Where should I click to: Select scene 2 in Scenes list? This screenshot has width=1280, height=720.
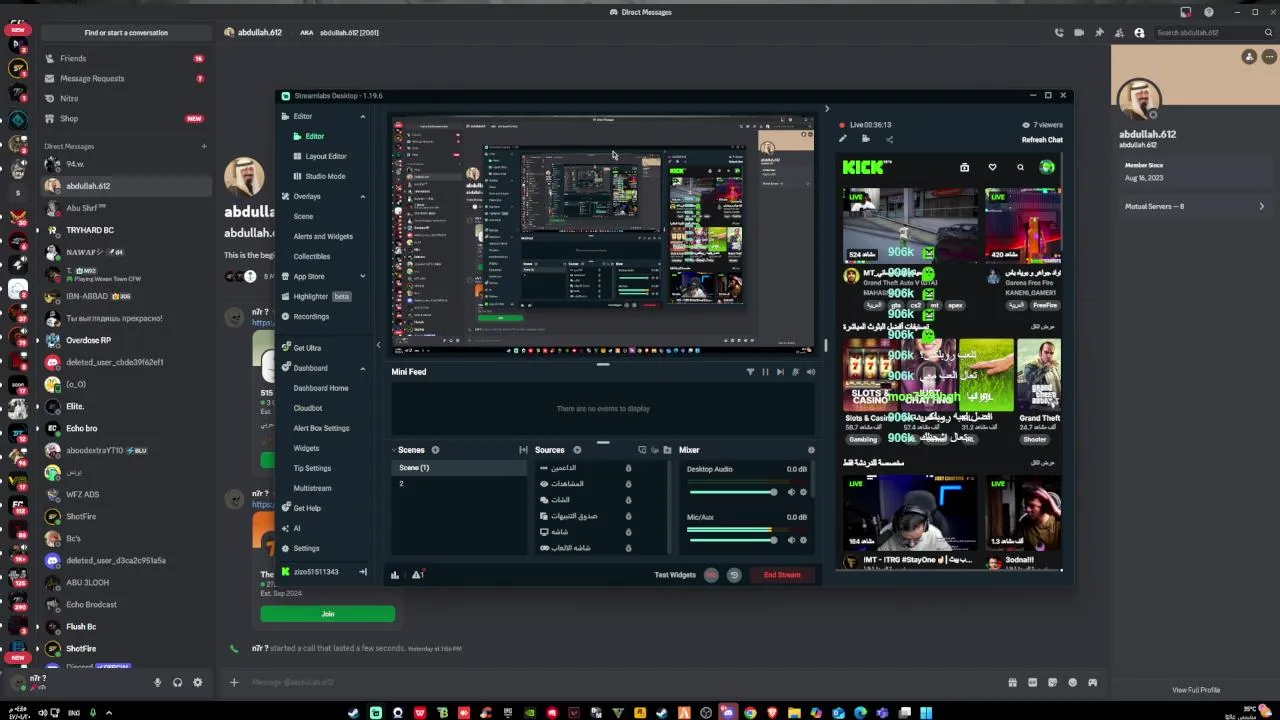click(x=460, y=484)
